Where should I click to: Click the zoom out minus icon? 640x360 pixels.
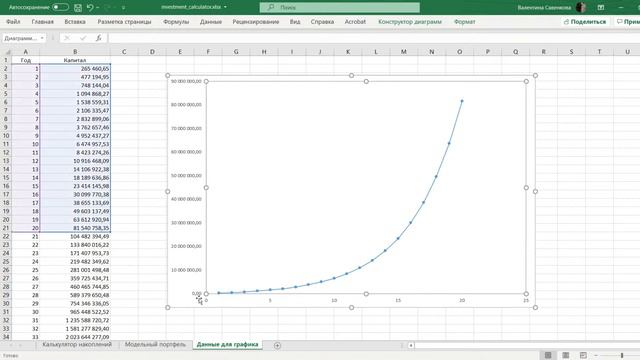click(596, 356)
